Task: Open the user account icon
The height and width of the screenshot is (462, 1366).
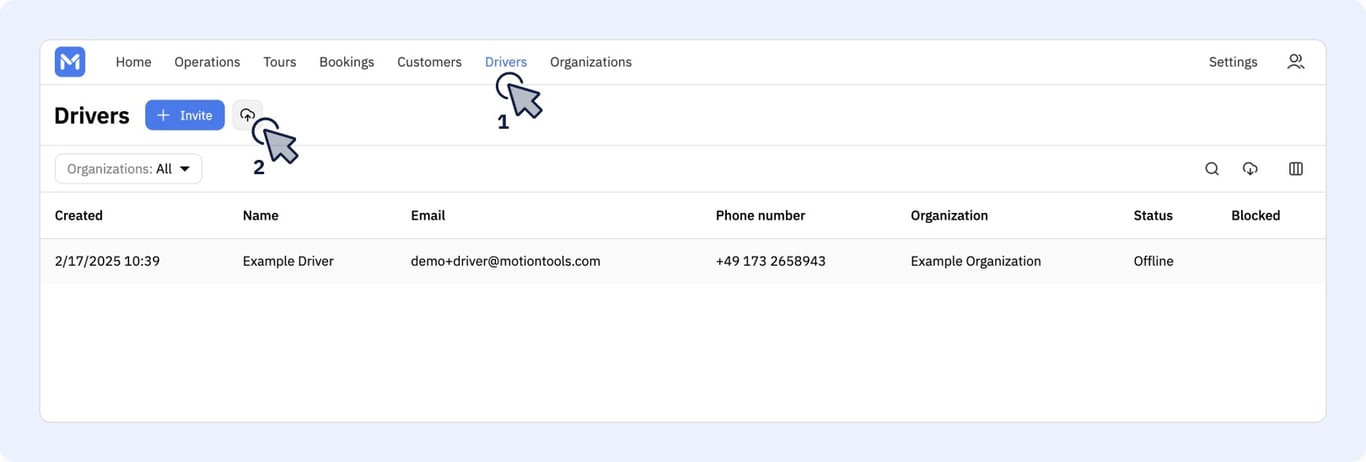Action: [x=1295, y=62]
